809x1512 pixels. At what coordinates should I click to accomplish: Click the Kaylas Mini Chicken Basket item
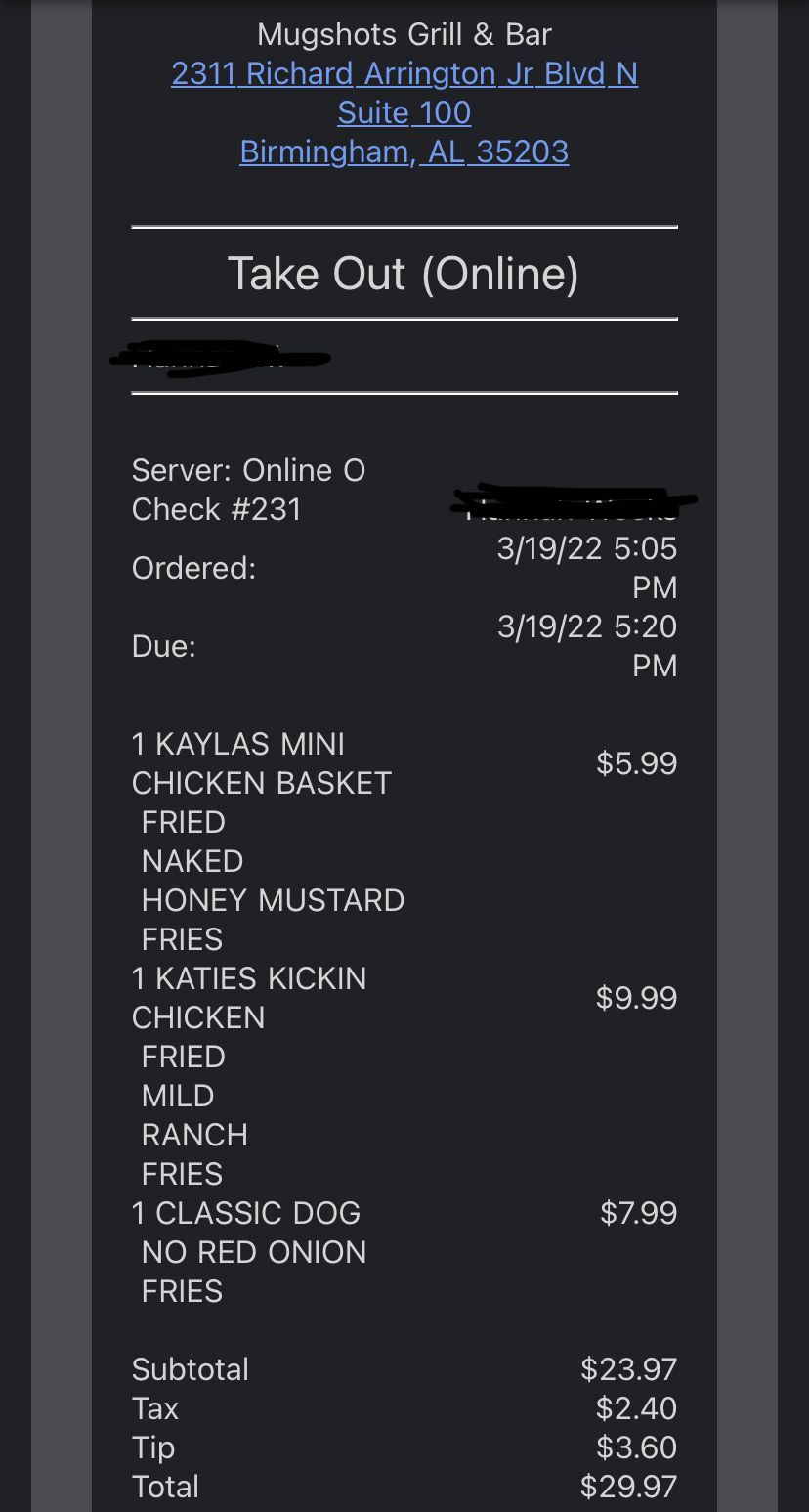coord(261,763)
